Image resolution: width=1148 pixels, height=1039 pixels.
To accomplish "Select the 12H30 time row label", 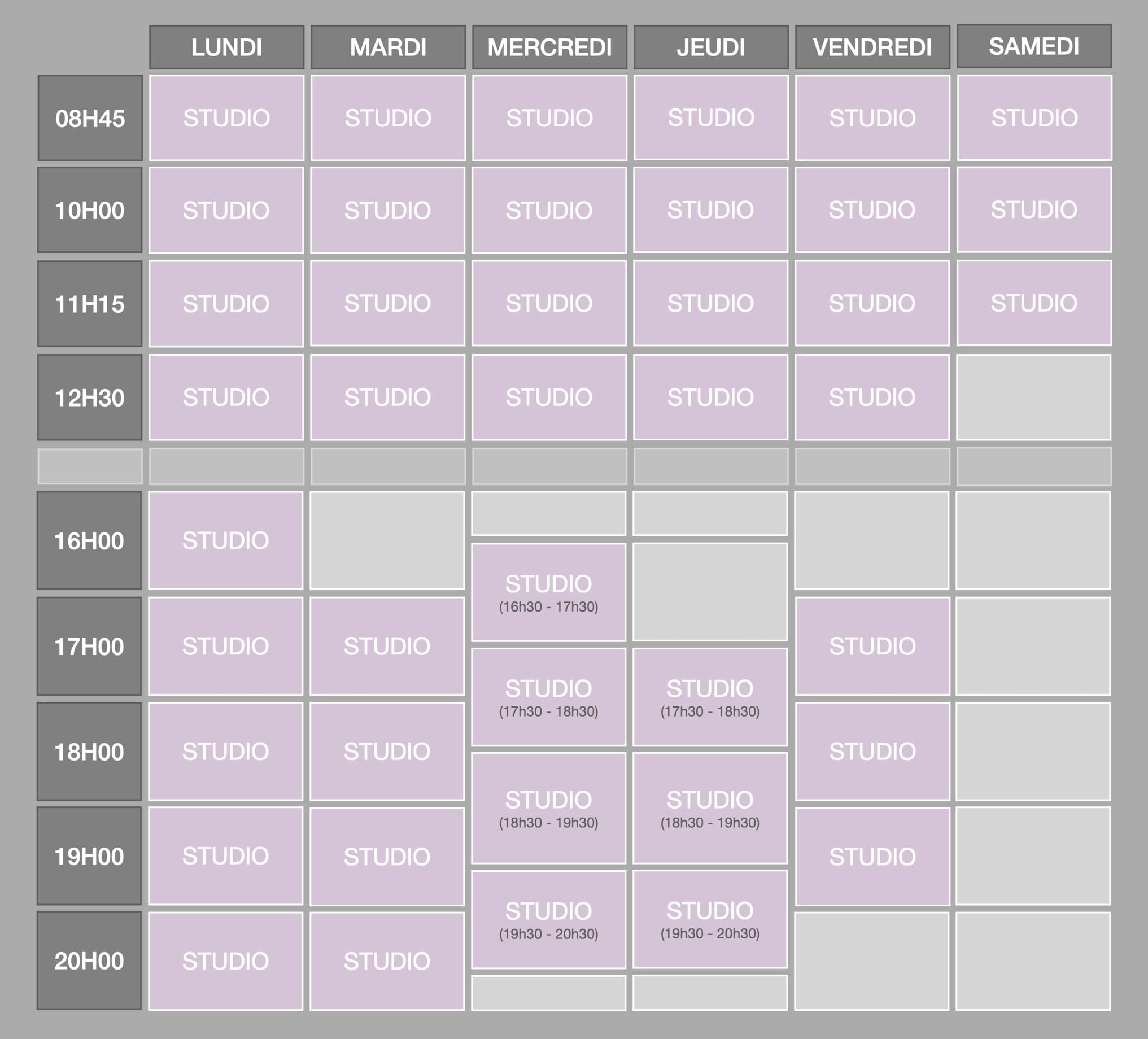I will pos(90,398).
